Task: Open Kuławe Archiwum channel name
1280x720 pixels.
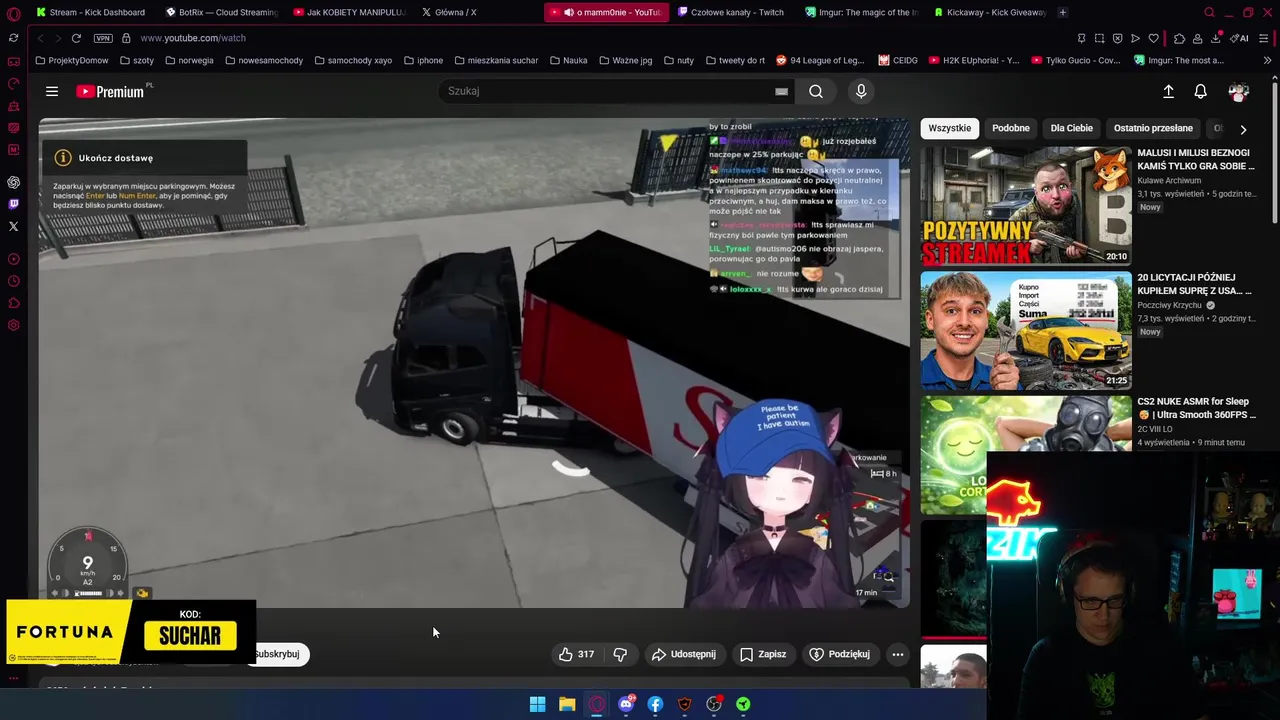Action: coord(1169,181)
